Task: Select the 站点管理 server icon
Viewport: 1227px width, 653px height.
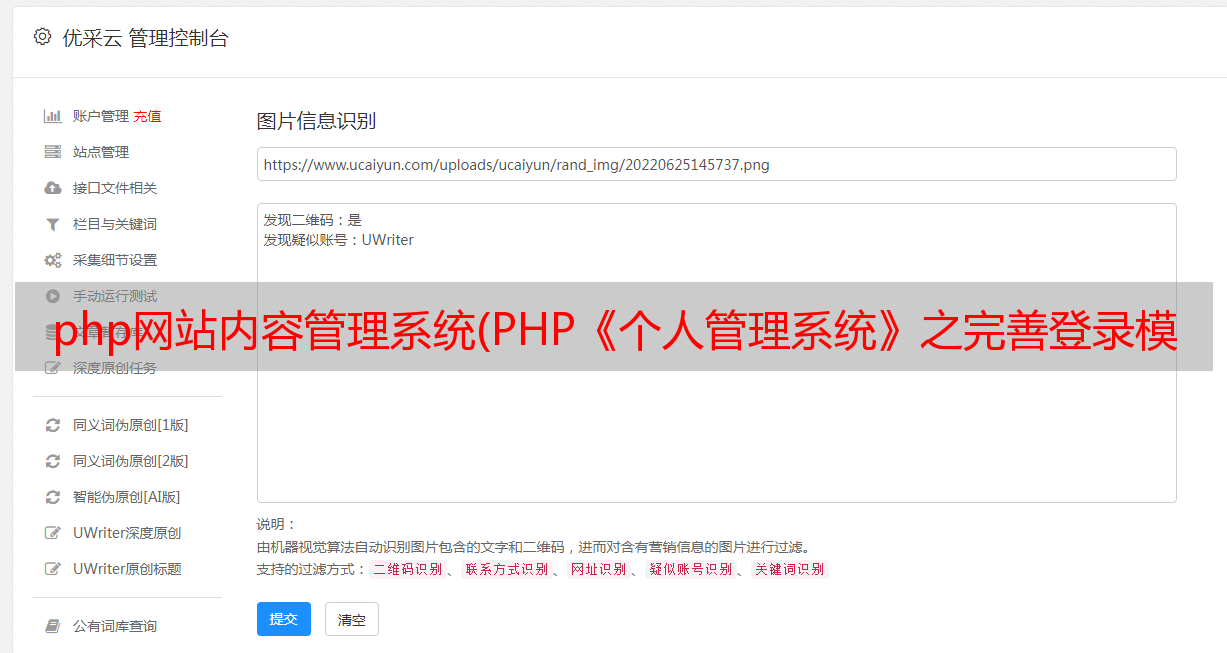Action: click(x=53, y=152)
